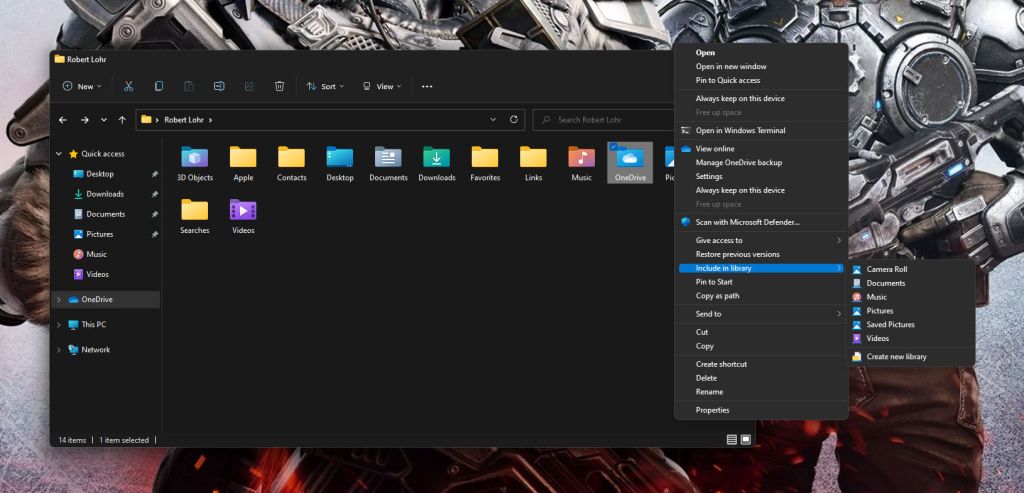Open the Sort dropdown menu

point(325,86)
